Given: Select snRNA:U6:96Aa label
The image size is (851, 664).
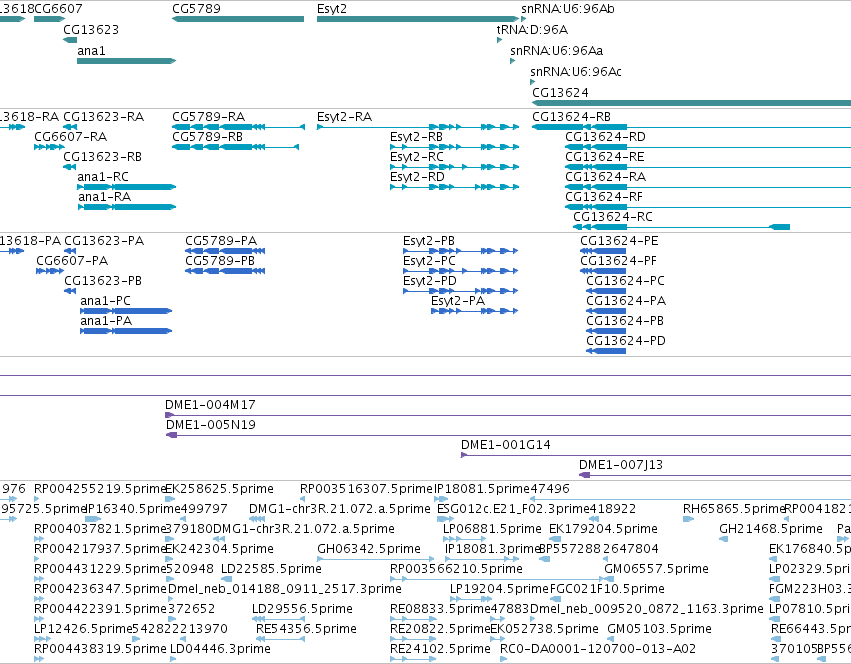Looking at the screenshot, I should pyautogui.click(x=556, y=51).
